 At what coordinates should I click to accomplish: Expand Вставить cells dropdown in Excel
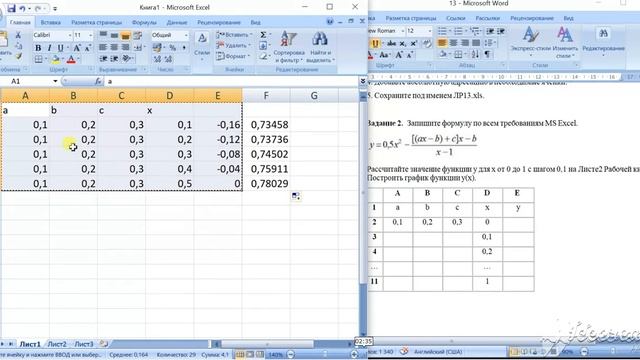pos(251,35)
